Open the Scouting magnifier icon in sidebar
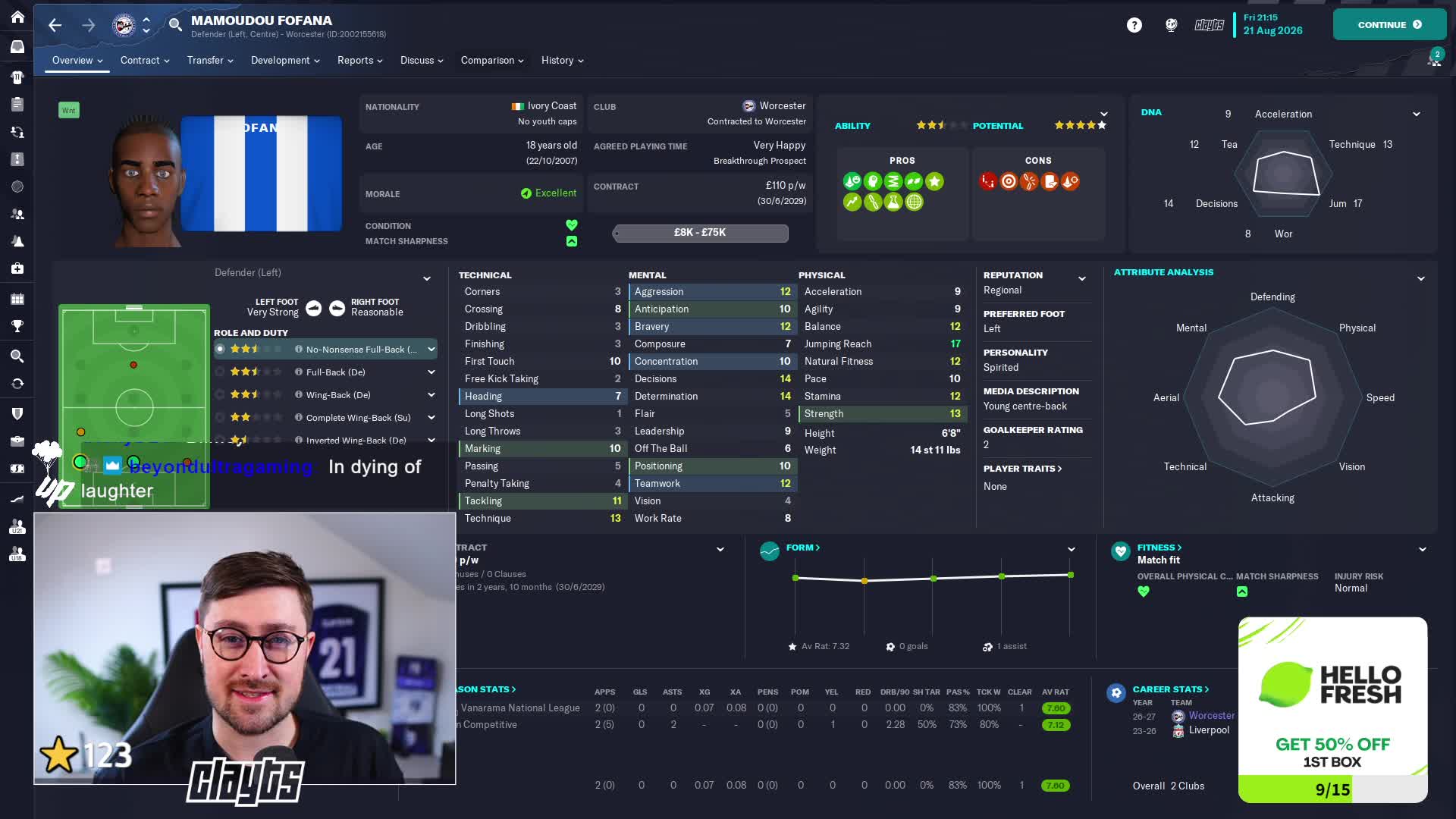The image size is (1456, 819). pos(17,356)
